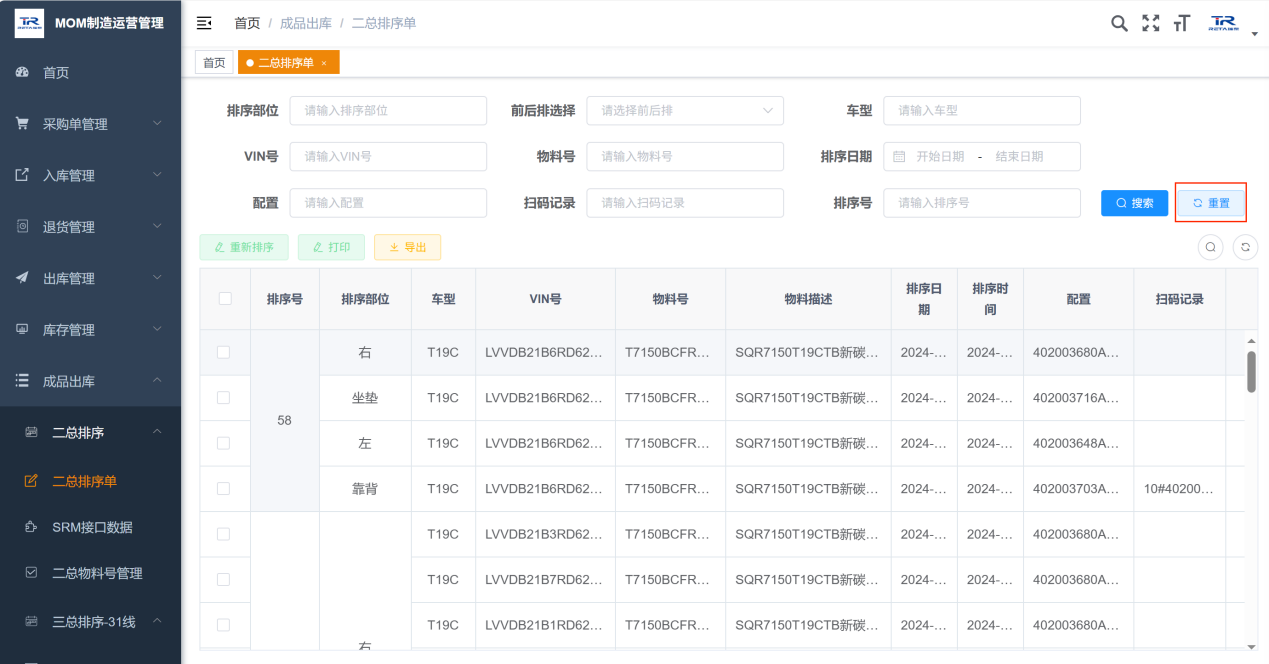1269x664 pixels.
Task: Click the 结束日期 date input
Action: point(1019,157)
